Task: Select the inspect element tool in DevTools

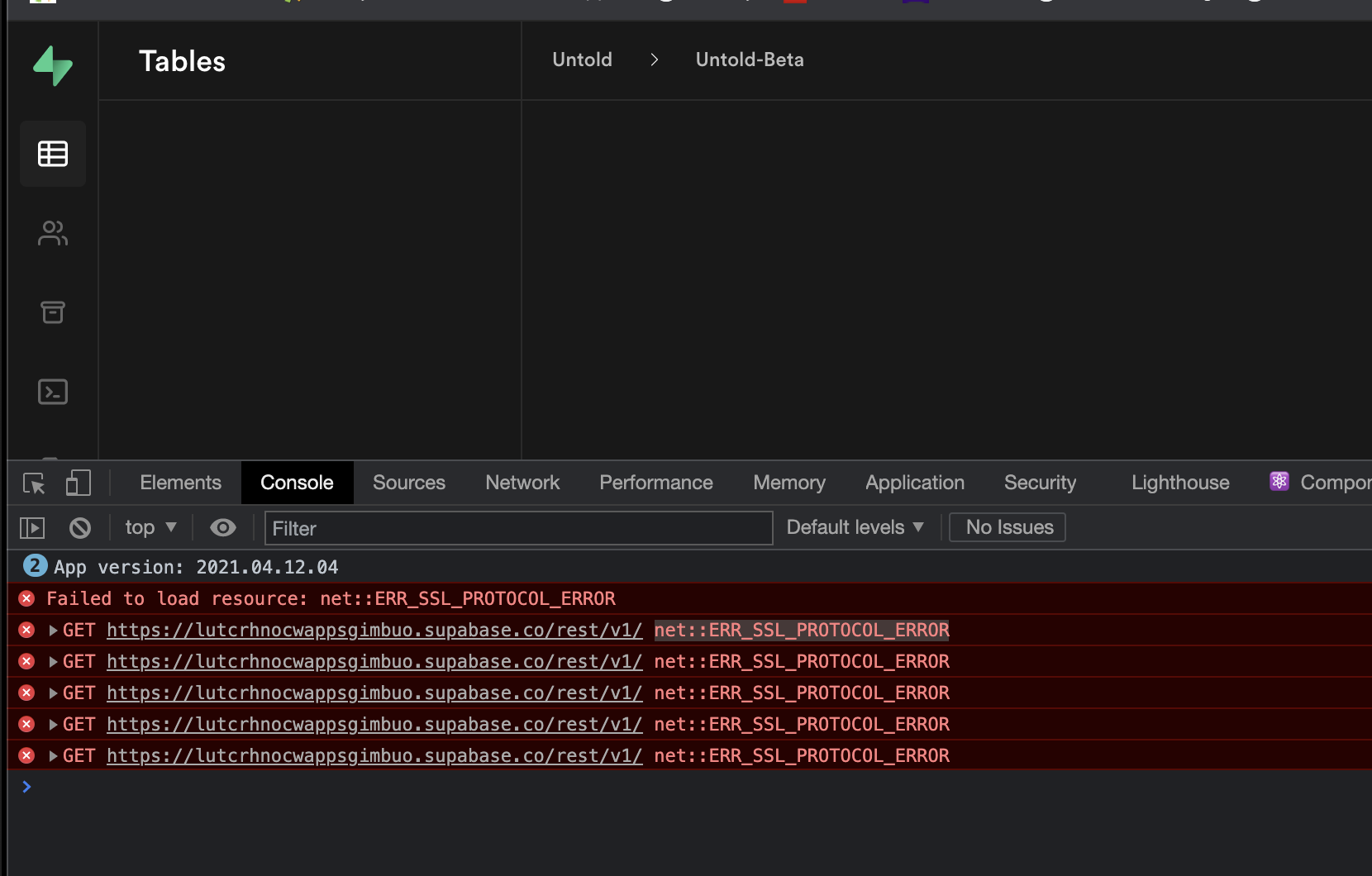Action: 33,483
